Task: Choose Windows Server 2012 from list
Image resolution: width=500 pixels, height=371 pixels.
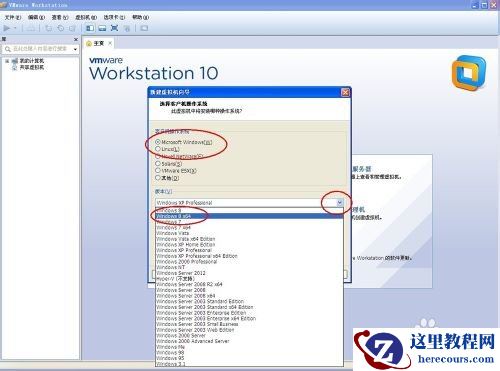Action: tap(249, 273)
